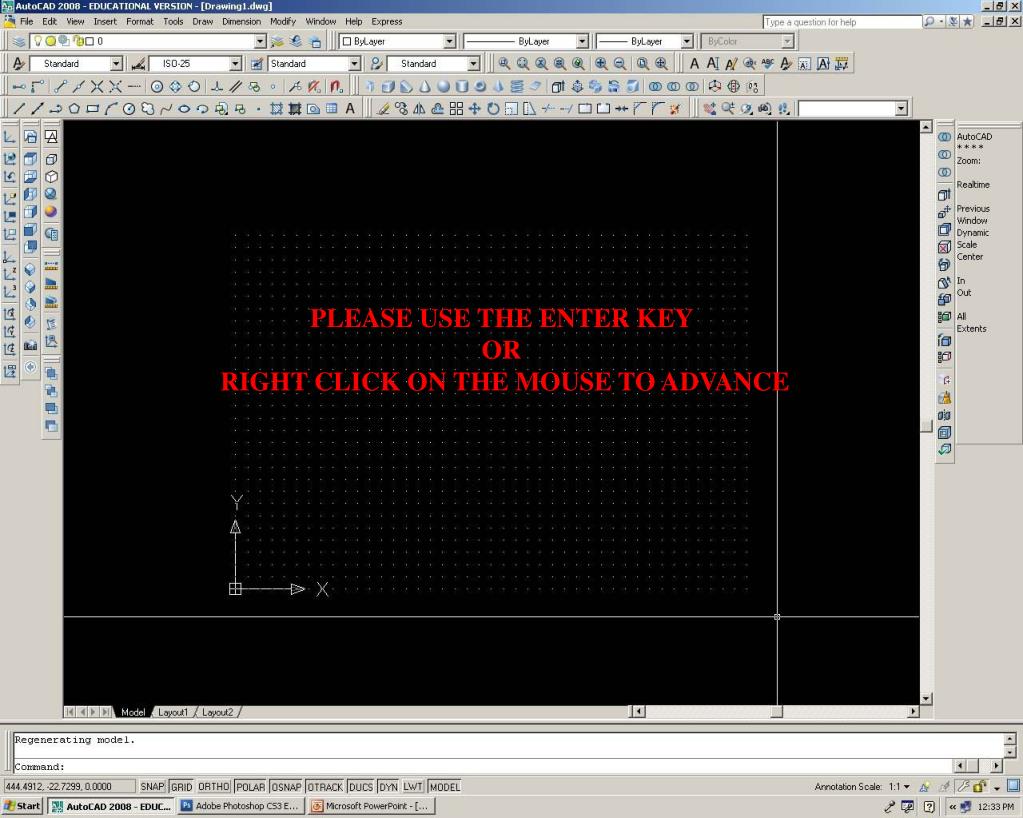This screenshot has width=1023, height=818.
Task: Select the Rotate tool
Action: point(493,109)
